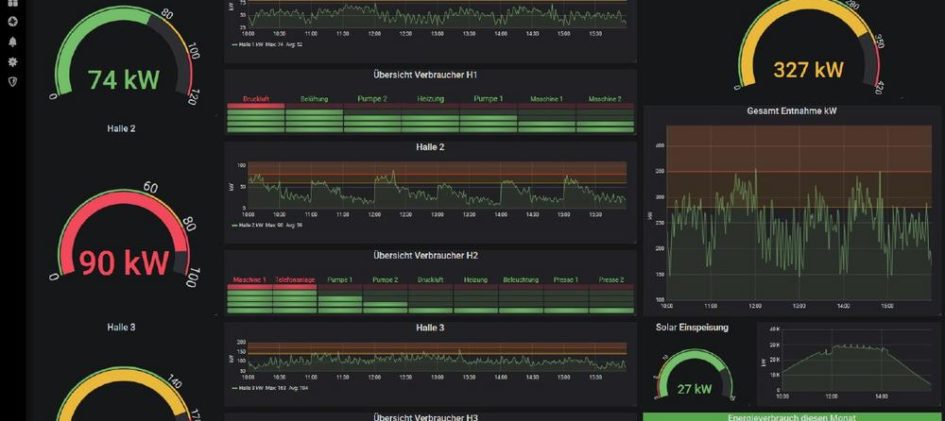Open the Übersicht Verbraucher H1 panel title menu
Viewport: 945px width, 421px height.
tap(430, 75)
